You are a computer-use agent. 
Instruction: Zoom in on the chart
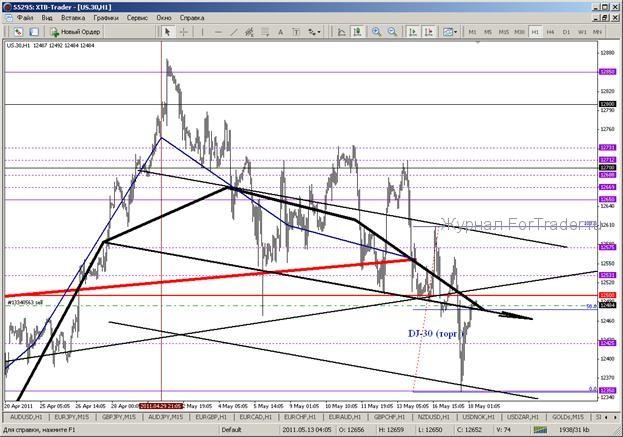click(x=376, y=32)
